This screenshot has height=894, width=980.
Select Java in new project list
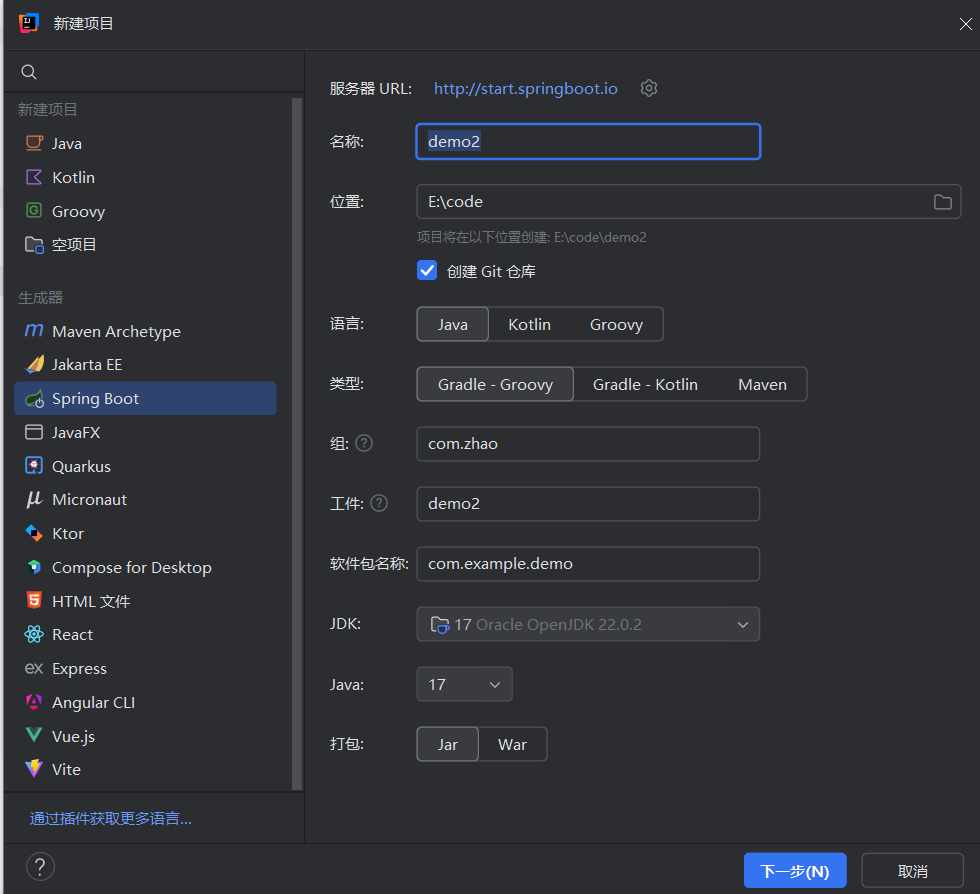coord(145,143)
